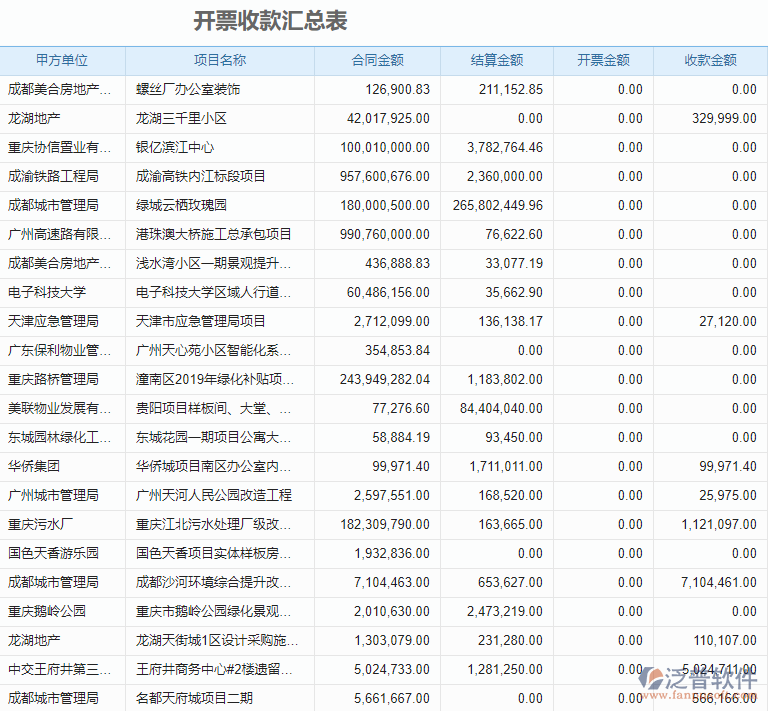Select the 电子科技大学 client cell
The image size is (768, 711).
47,293
